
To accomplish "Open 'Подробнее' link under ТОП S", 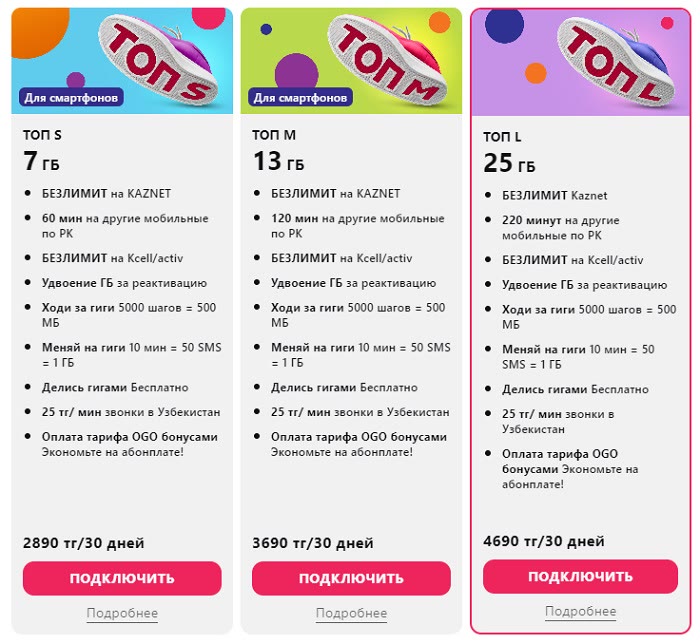I will click(122, 613).
